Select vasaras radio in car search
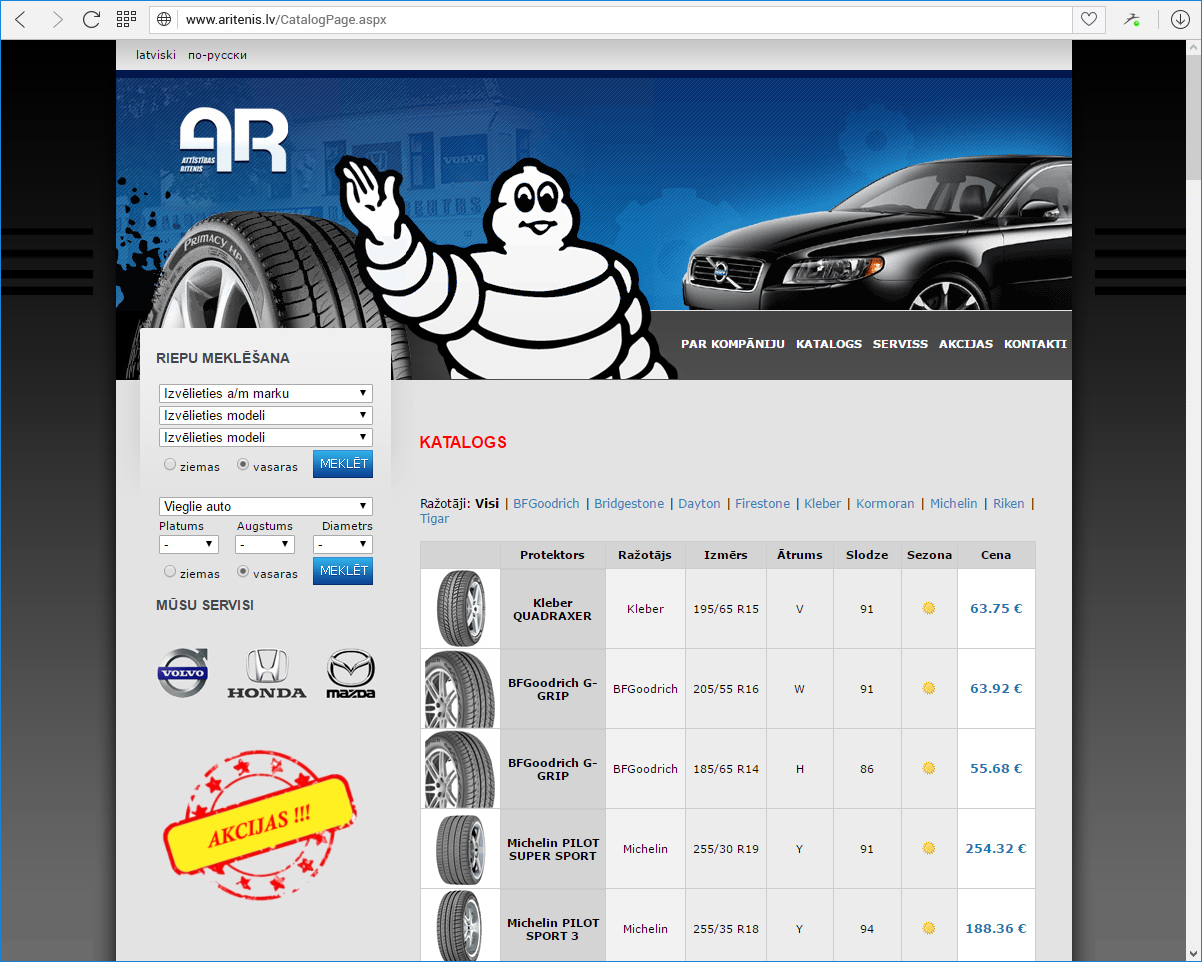The width and height of the screenshot is (1202, 962). click(243, 465)
